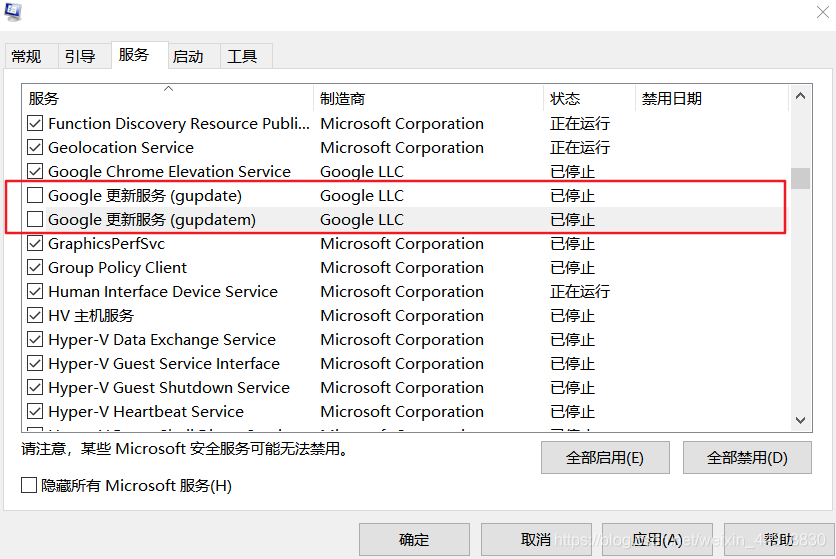Uncheck Group Policy Client checkbox
Viewport: 836px width, 559px height.
coord(35,268)
